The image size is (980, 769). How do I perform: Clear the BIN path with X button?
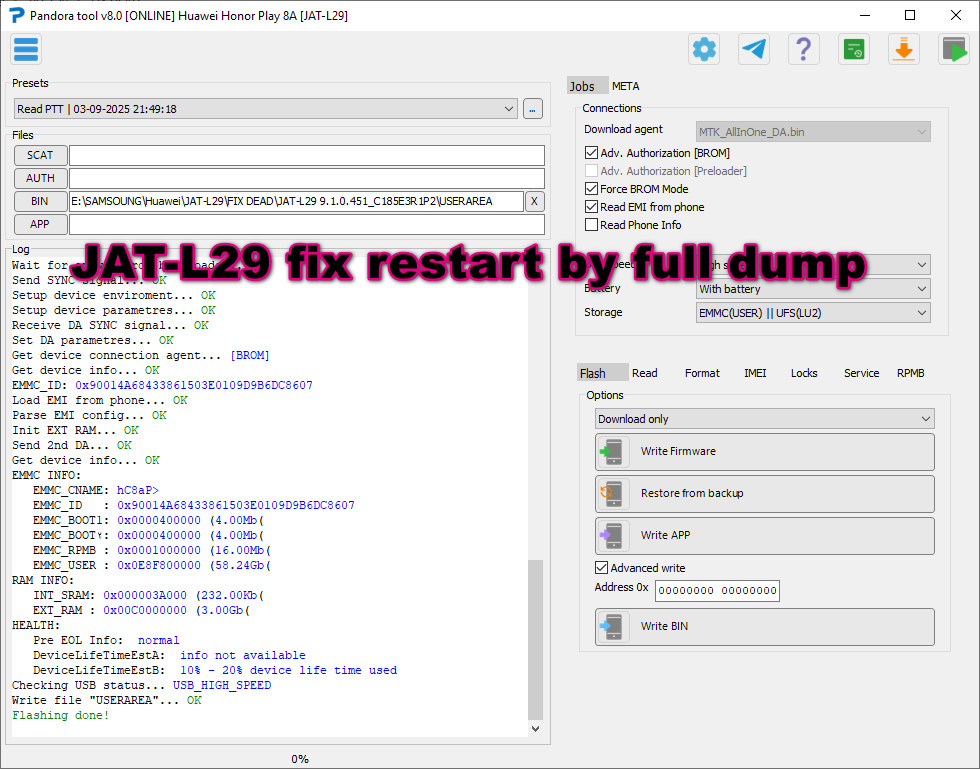click(534, 201)
